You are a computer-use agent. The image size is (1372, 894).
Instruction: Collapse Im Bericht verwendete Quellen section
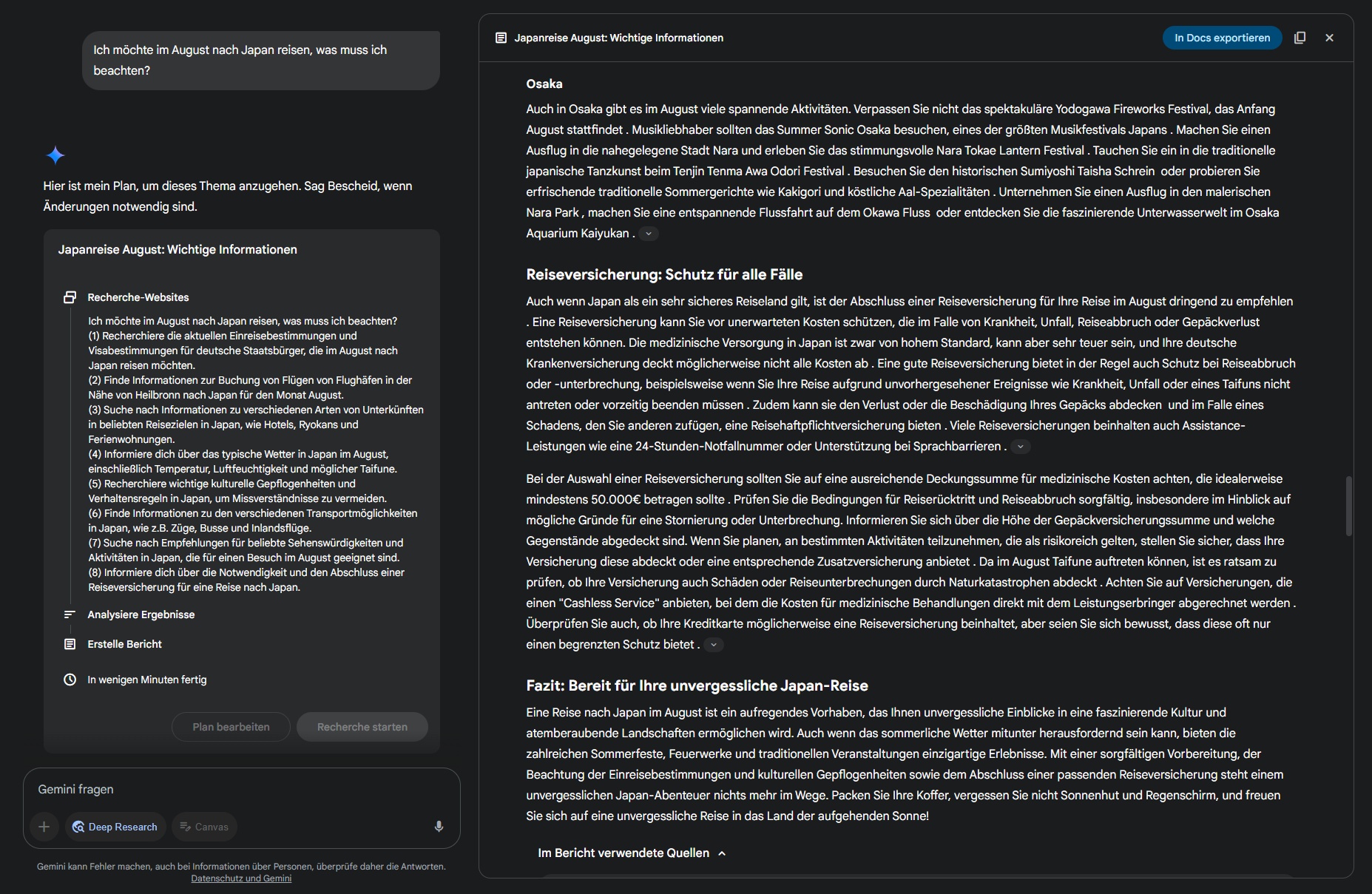click(x=722, y=853)
